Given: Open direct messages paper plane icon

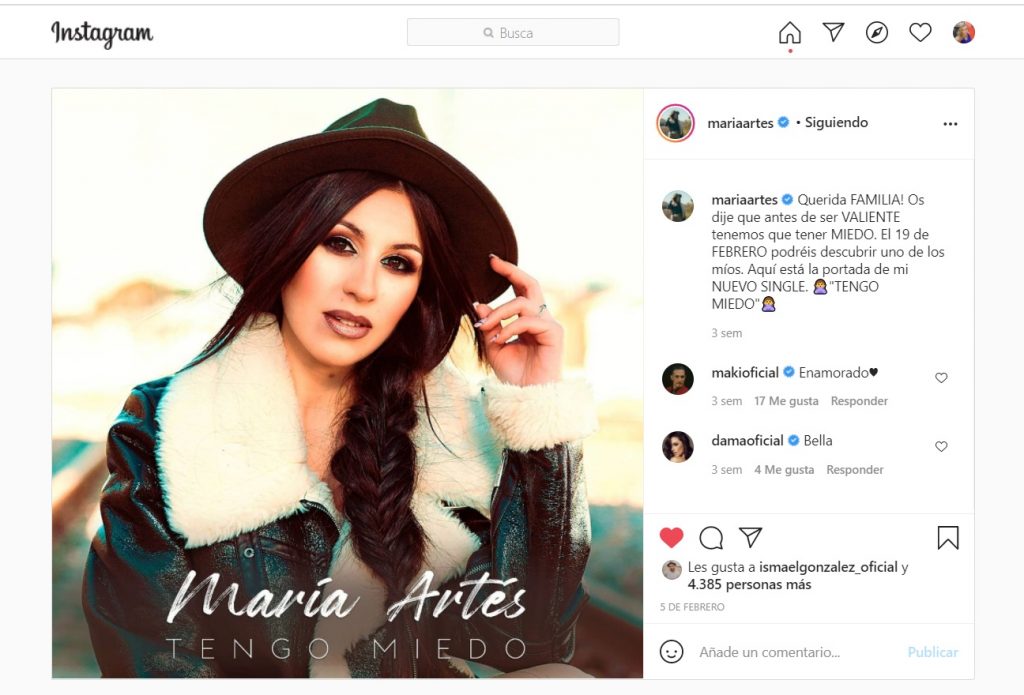Looking at the screenshot, I should click(833, 32).
